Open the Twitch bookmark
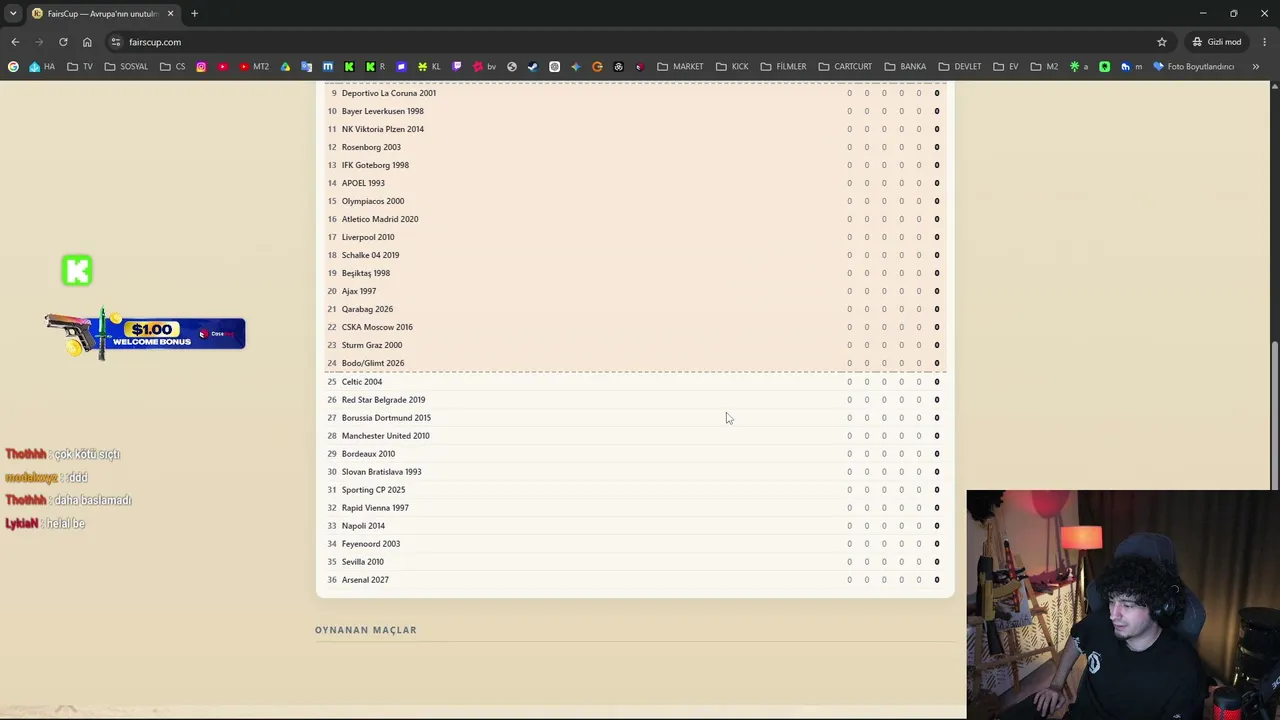The width and height of the screenshot is (1280, 720). tap(457, 67)
